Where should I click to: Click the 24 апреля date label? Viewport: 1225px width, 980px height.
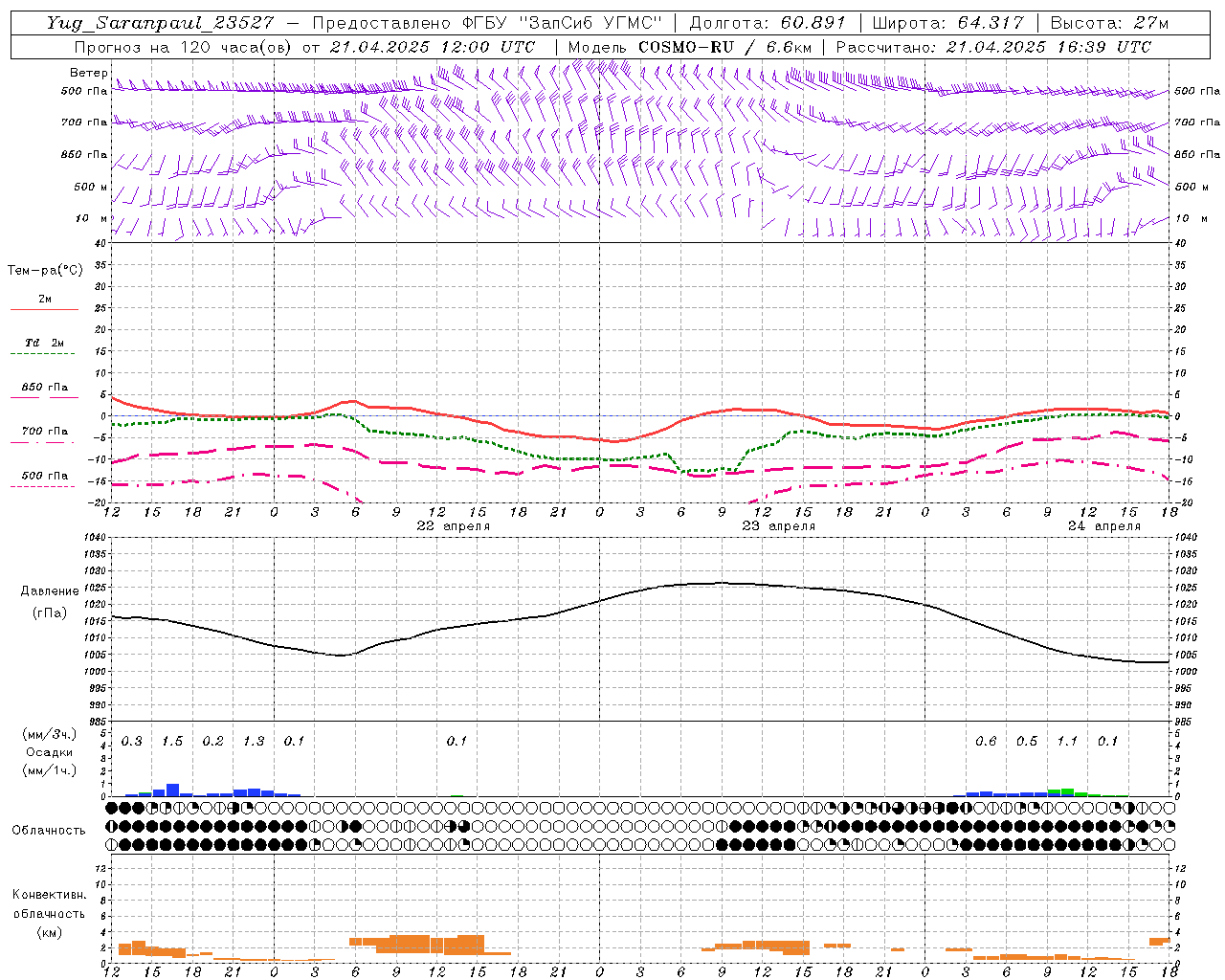pos(1104,526)
